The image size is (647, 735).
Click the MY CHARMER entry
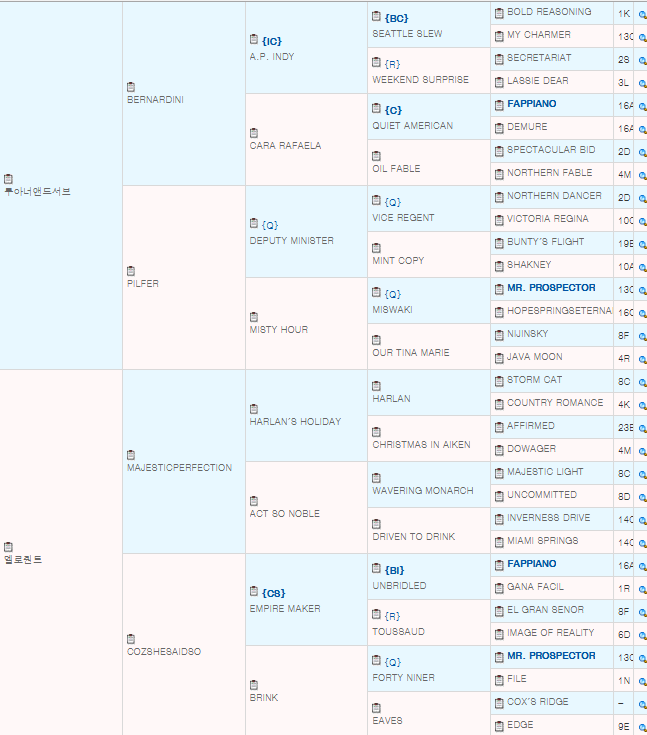[539, 35]
